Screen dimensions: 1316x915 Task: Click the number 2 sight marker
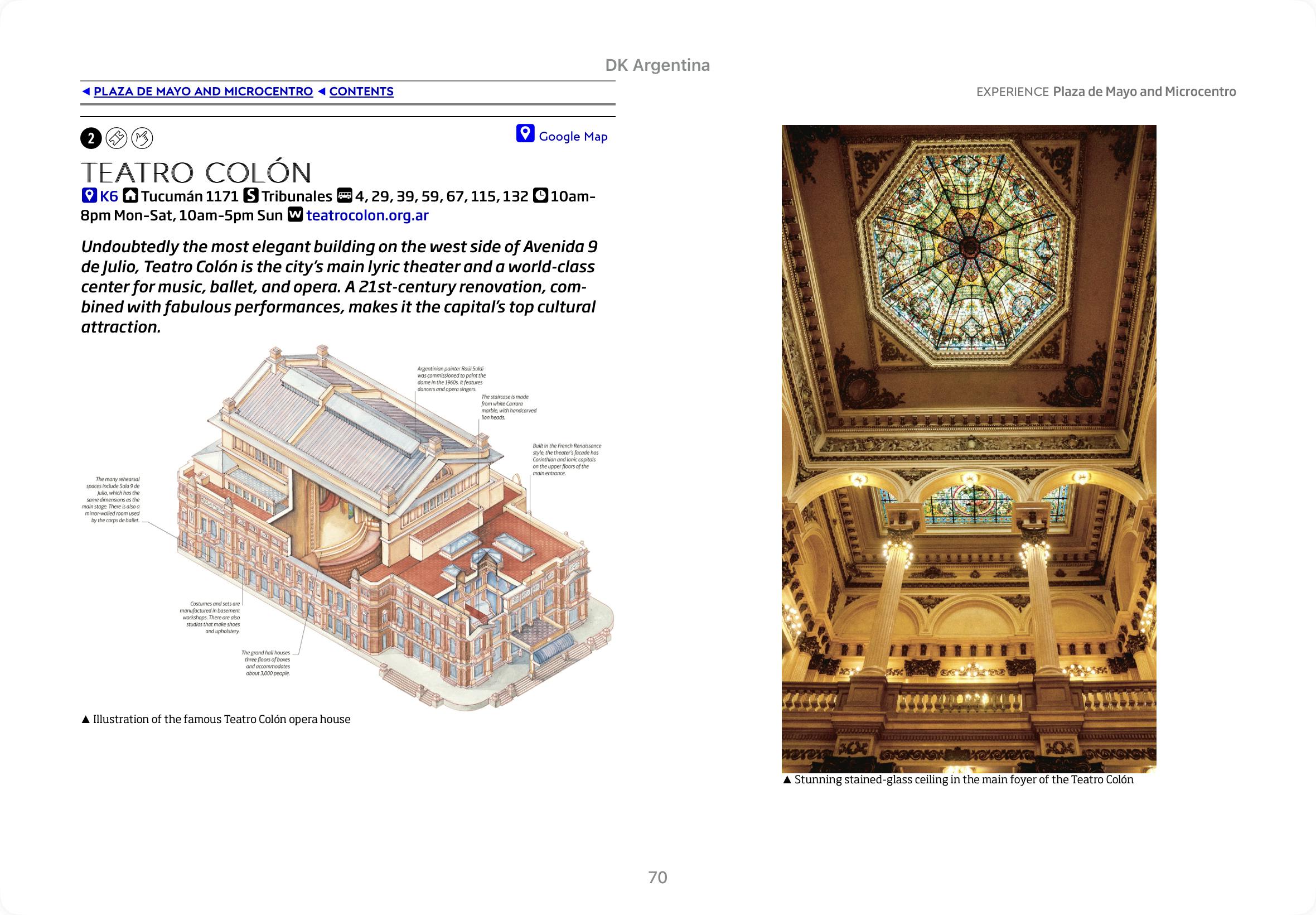pos(90,138)
